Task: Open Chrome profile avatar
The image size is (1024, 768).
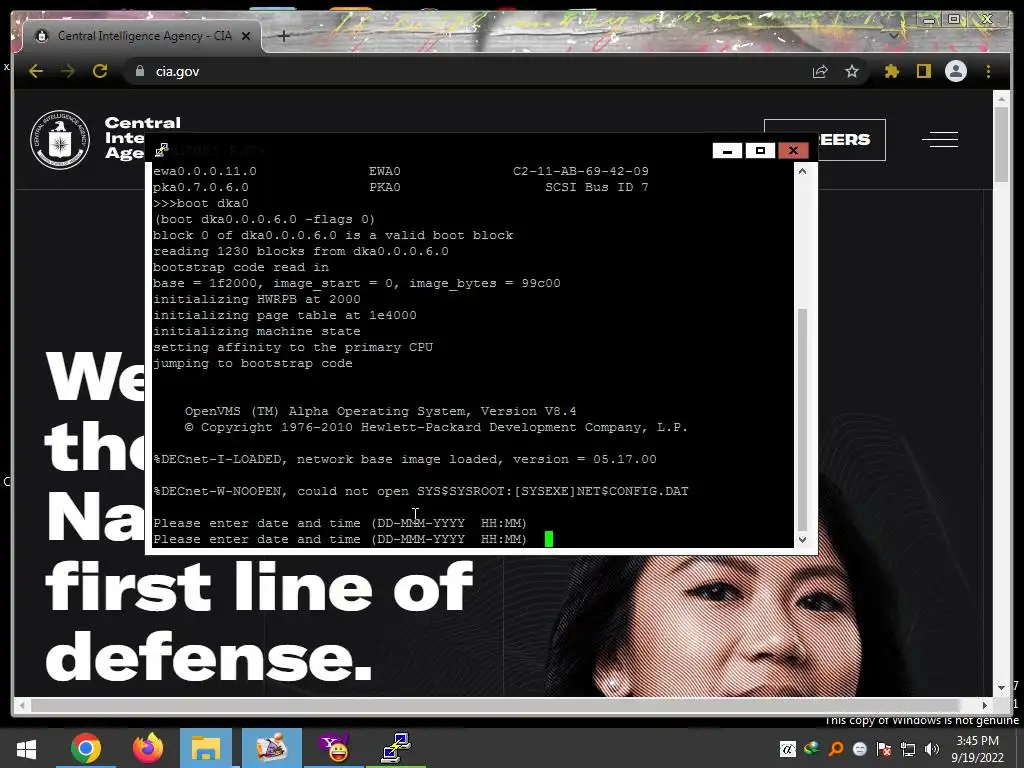Action: click(x=955, y=71)
